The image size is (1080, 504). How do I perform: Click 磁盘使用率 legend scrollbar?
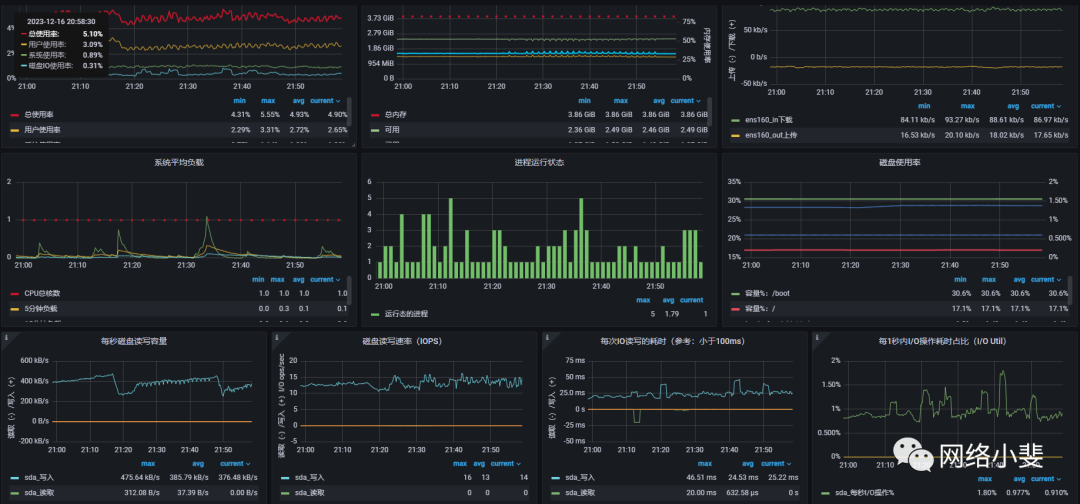tap(1070, 291)
